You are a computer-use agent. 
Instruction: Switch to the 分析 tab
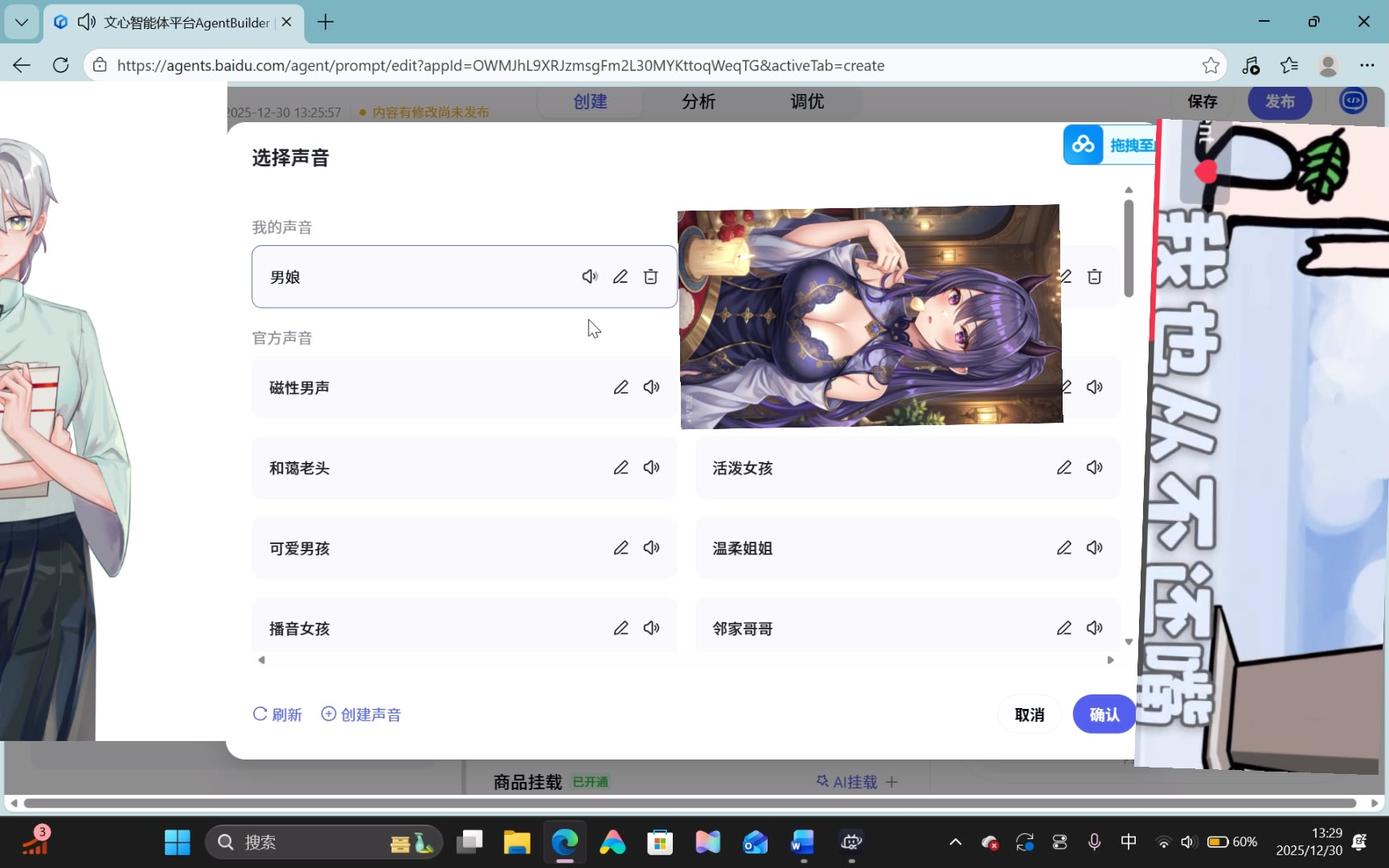(698, 101)
